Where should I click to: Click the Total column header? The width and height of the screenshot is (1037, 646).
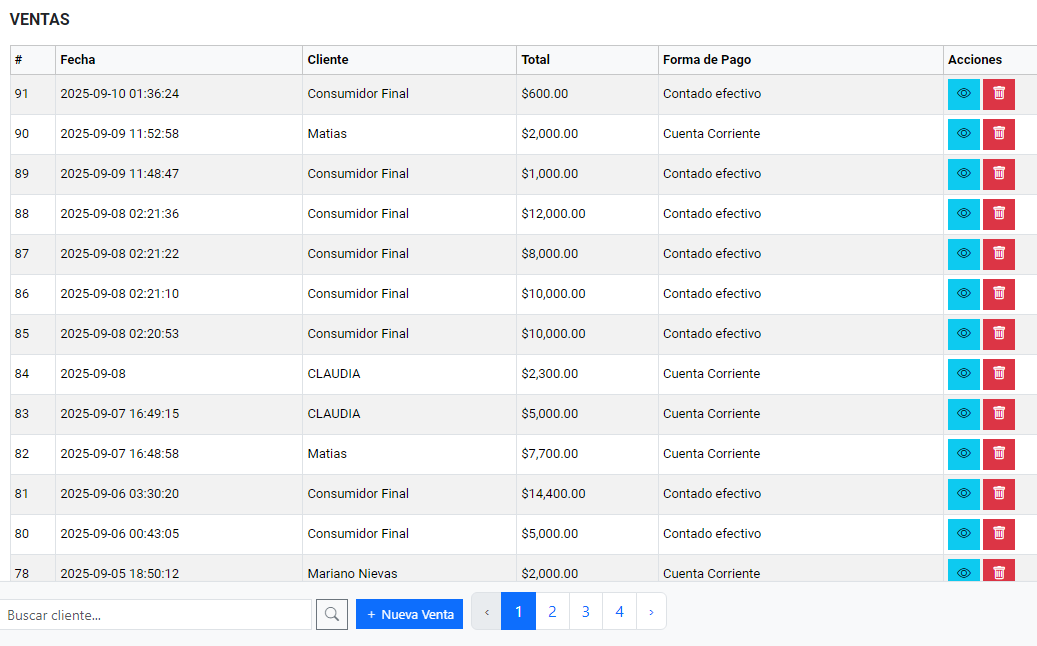[x=536, y=59]
